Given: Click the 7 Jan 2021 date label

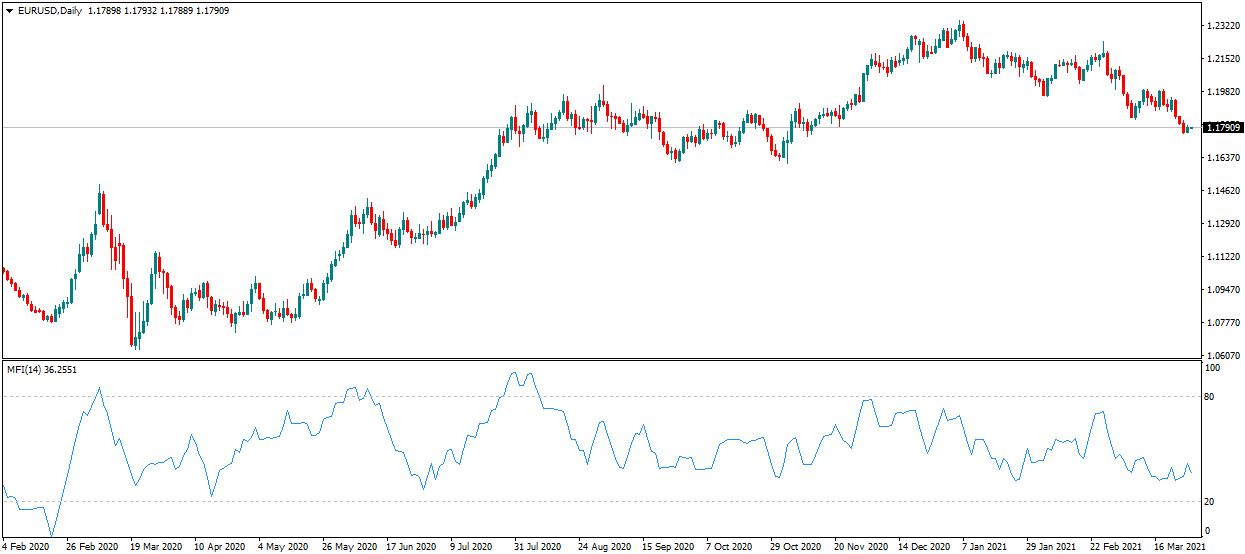Looking at the screenshot, I should (985, 547).
